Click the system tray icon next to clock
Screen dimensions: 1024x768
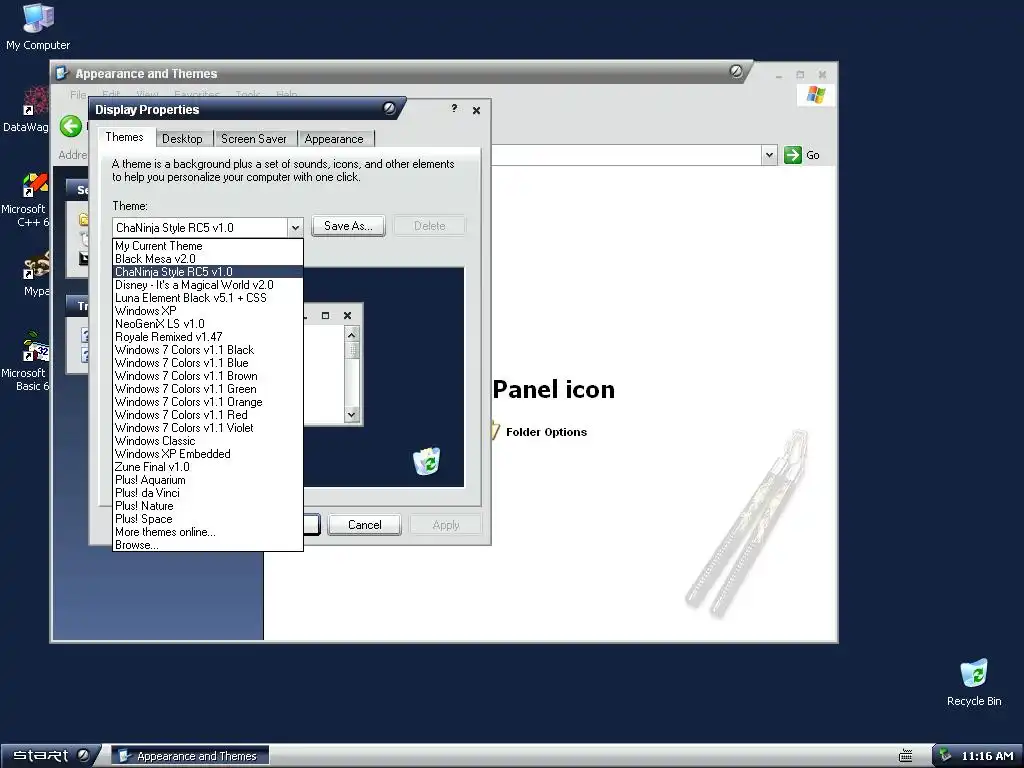(945, 755)
